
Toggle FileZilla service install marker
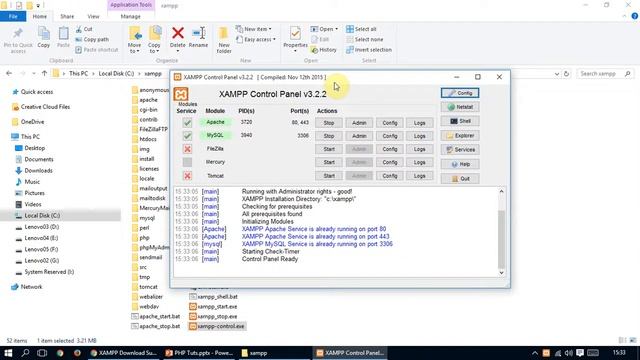(x=187, y=149)
